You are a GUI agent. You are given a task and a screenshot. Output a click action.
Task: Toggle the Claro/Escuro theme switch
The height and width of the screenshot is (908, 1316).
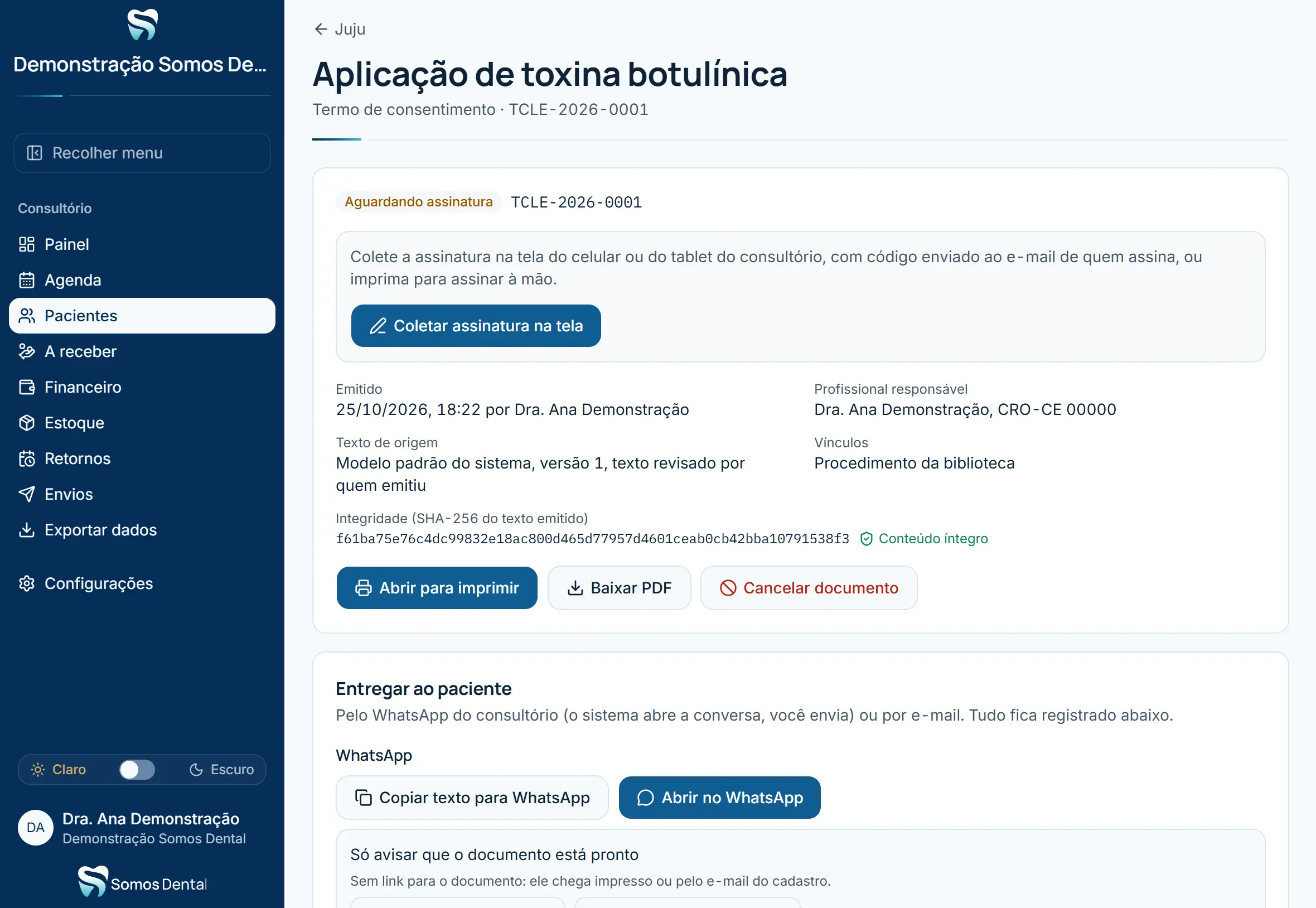pyautogui.click(x=137, y=770)
